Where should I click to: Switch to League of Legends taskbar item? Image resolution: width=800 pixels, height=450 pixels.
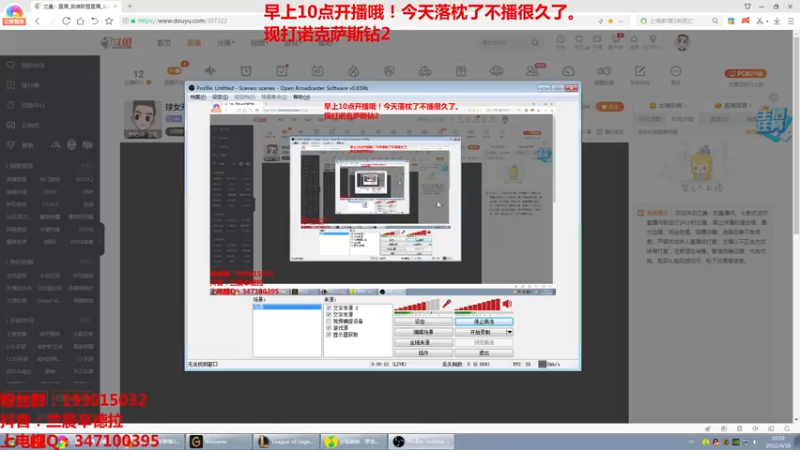286,441
